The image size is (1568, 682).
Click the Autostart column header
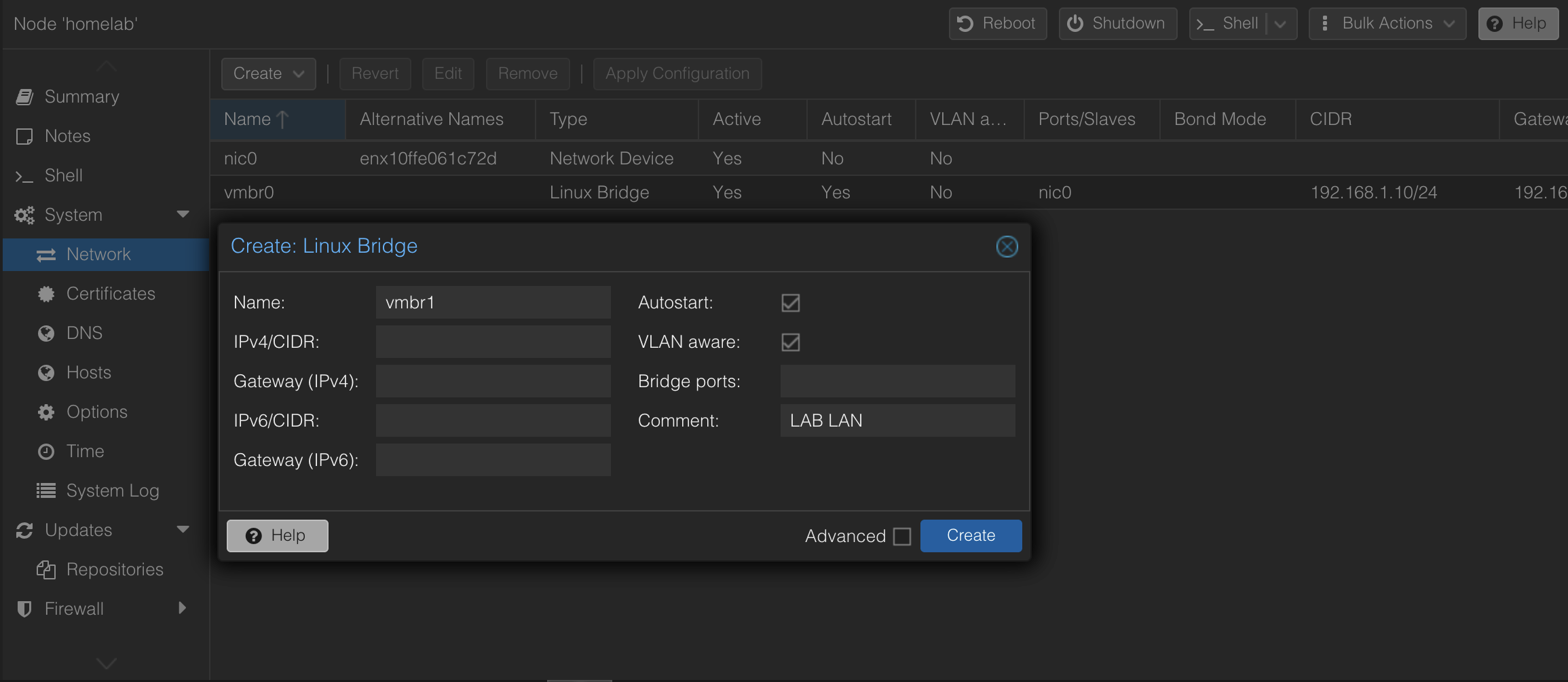pyautogui.click(x=861, y=120)
